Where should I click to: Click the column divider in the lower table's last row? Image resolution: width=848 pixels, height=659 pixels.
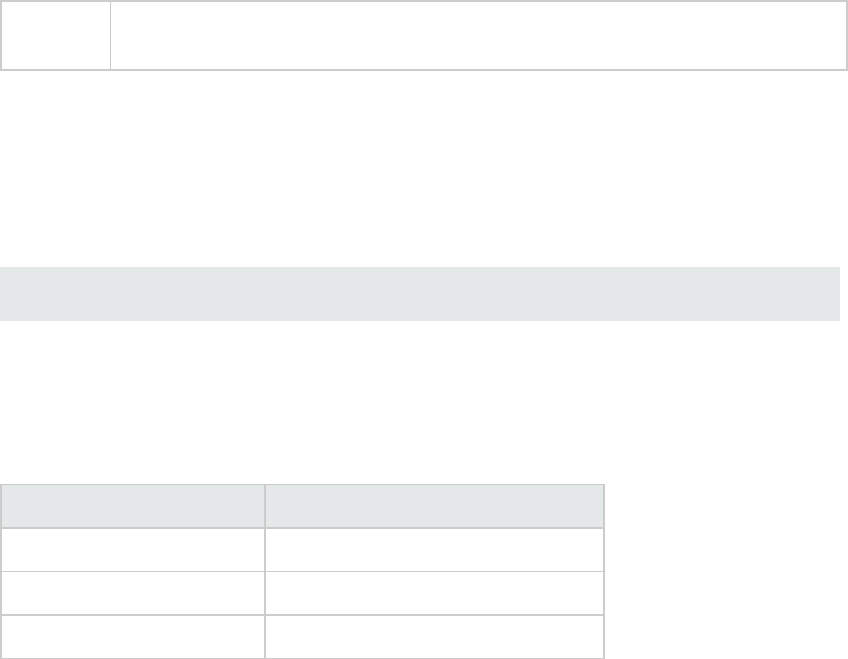tap(265, 636)
